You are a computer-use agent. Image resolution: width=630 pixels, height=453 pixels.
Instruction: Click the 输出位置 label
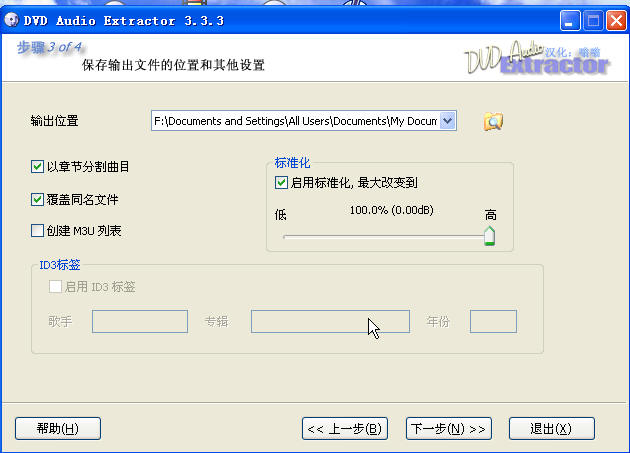[x=54, y=121]
